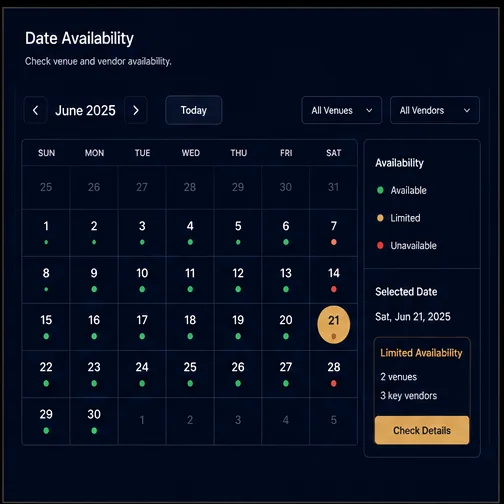This screenshot has width=504, height=504.
Task: Select June 5 date cell
Action: click(x=238, y=233)
